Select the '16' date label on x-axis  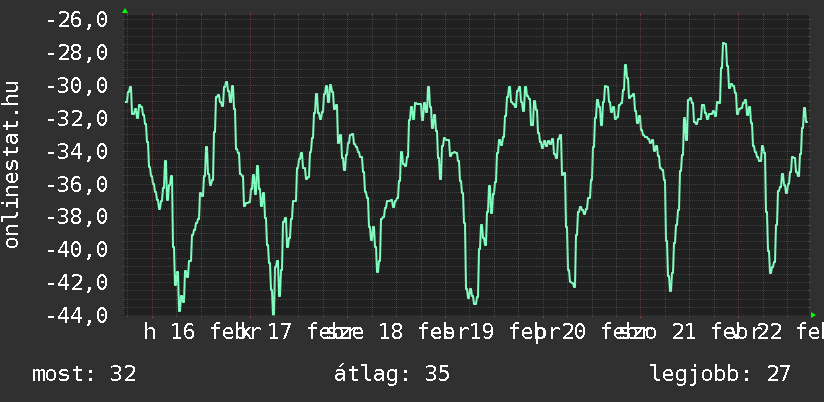[182, 332]
